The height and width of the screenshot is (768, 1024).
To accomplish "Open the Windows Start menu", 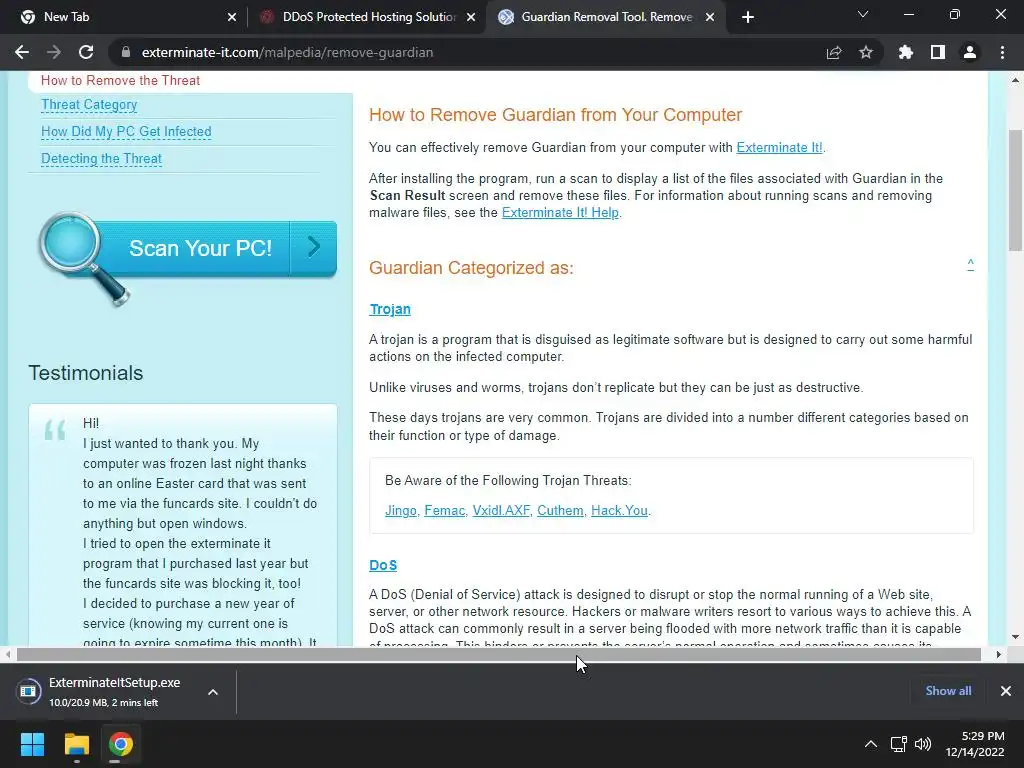I will click(x=32, y=744).
